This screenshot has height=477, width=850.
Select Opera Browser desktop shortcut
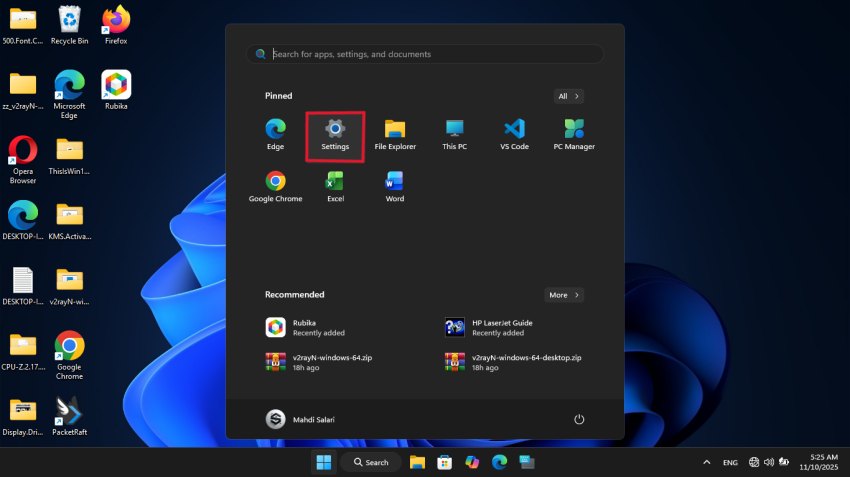point(23,159)
